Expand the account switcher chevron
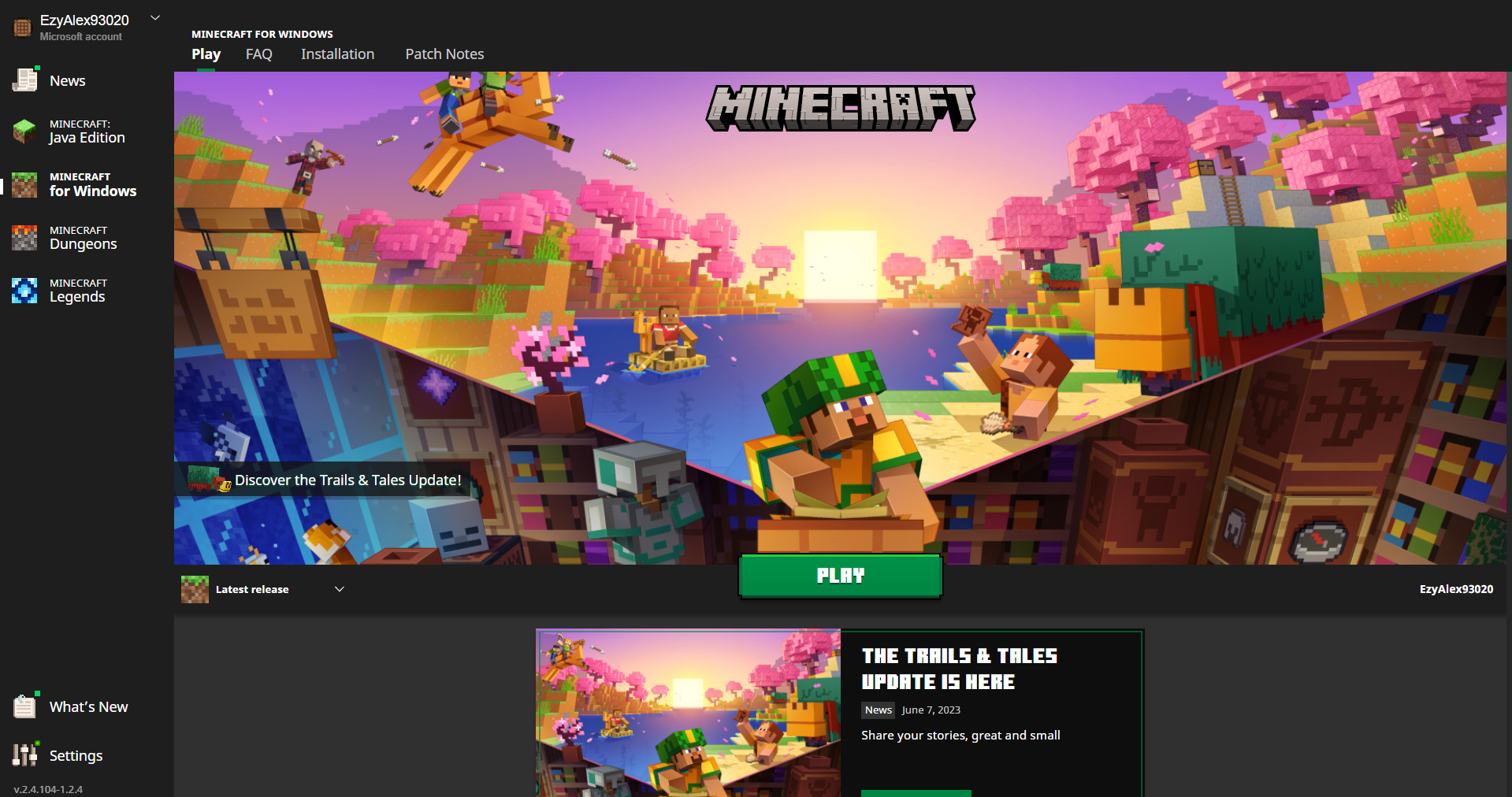Screen dimensions: 1512x797 pyautogui.click(x=155, y=17)
